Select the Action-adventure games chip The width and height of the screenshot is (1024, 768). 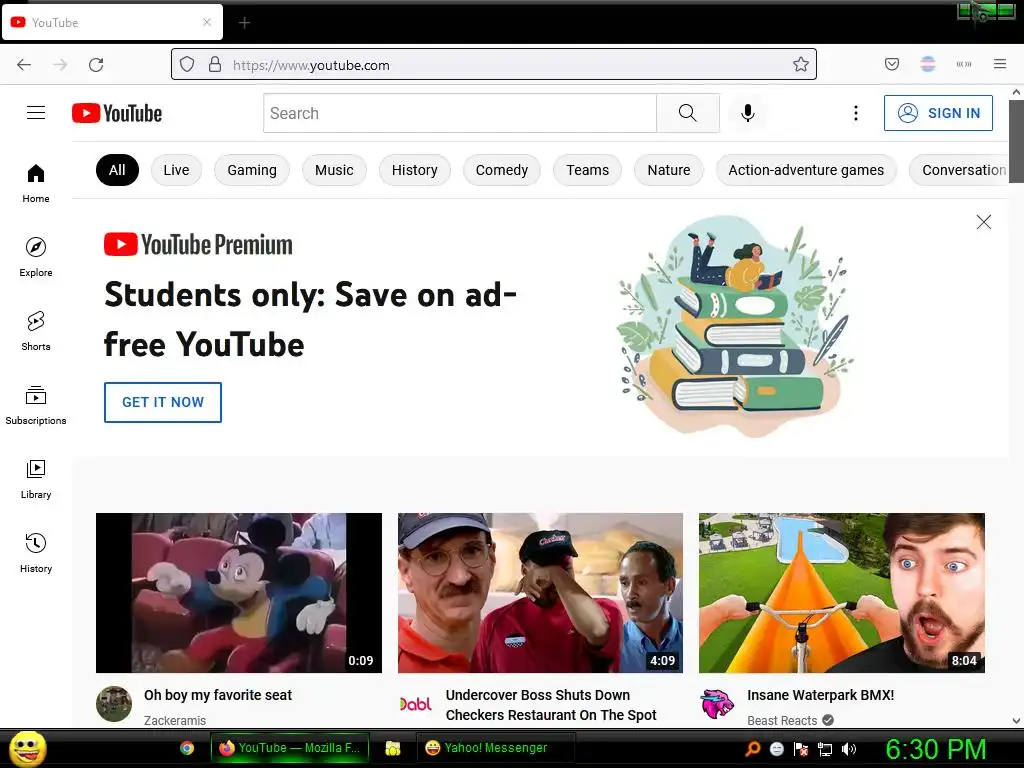[x=806, y=170]
